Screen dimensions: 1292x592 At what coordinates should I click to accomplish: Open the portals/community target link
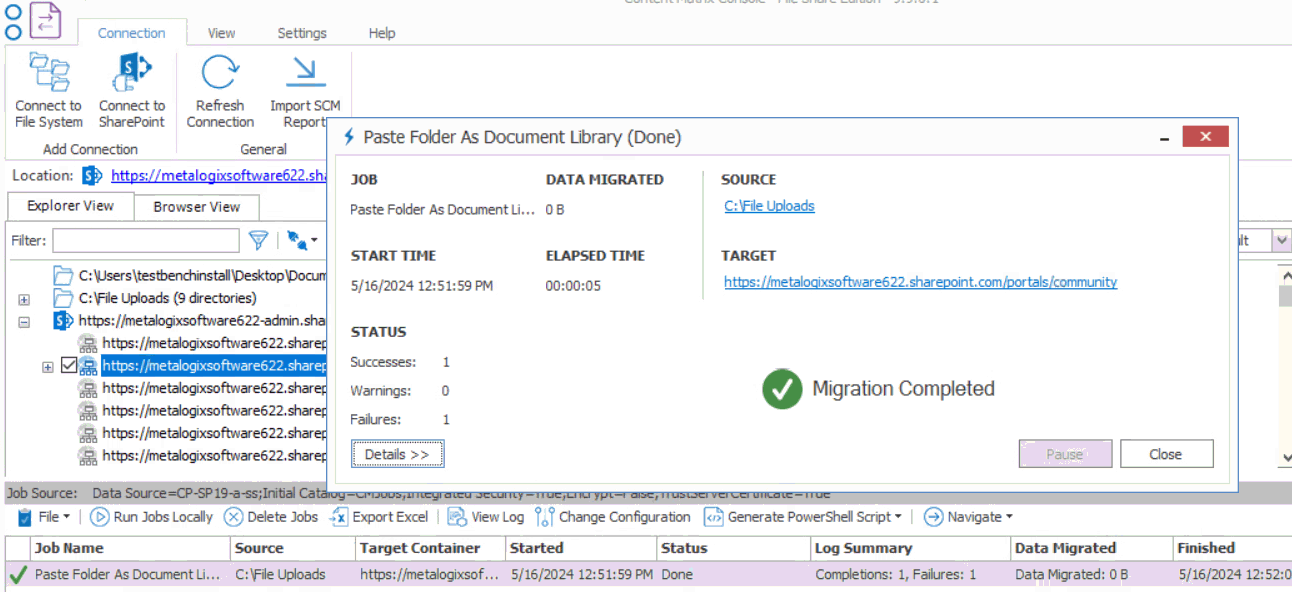[920, 282]
